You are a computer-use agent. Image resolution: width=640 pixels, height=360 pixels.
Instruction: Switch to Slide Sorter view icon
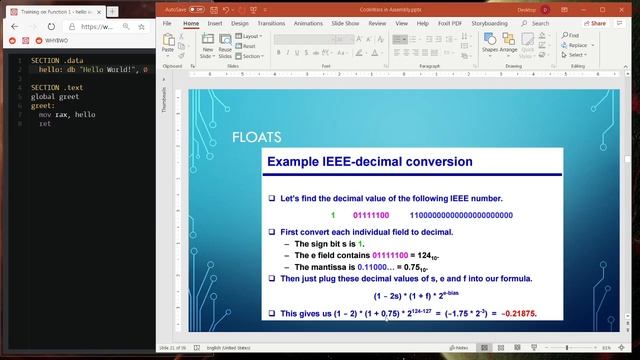pos(501,348)
